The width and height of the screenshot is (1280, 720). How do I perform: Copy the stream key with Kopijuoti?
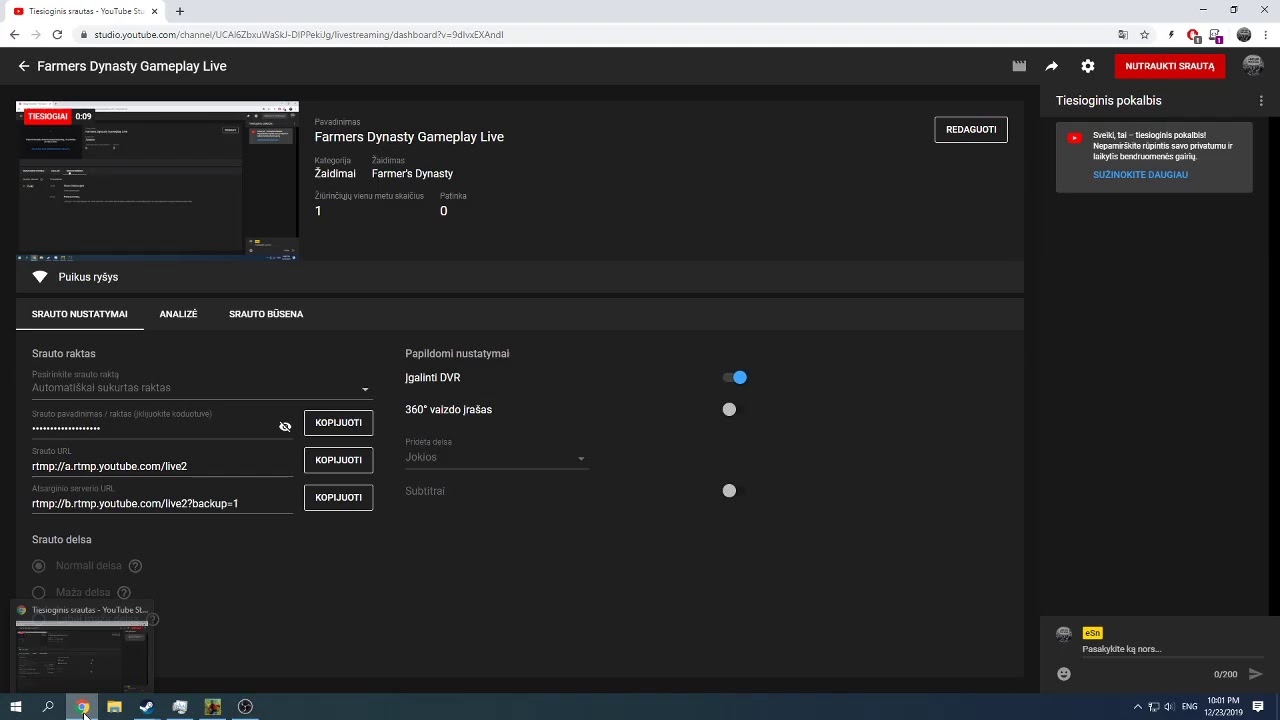point(339,423)
